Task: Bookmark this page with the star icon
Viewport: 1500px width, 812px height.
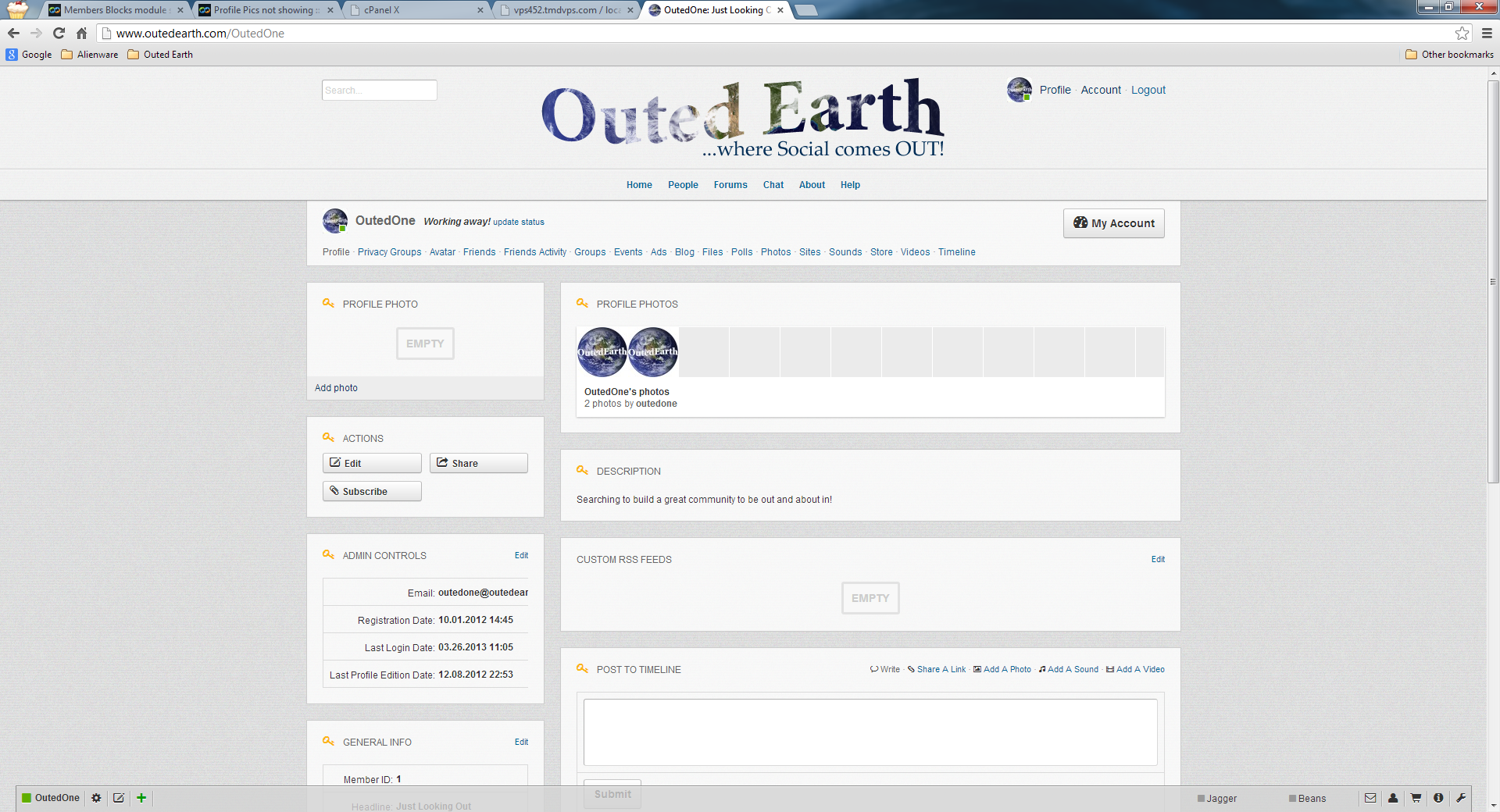Action: click(x=1462, y=34)
